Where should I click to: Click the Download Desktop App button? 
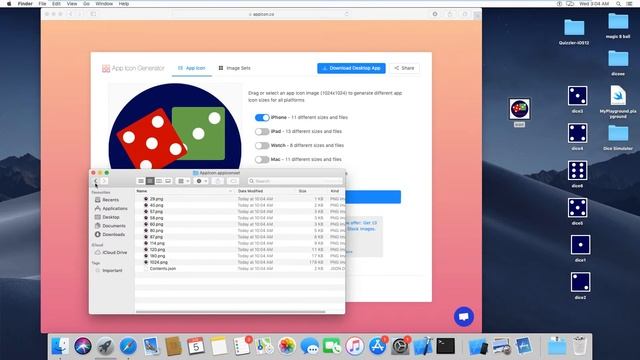(351, 68)
